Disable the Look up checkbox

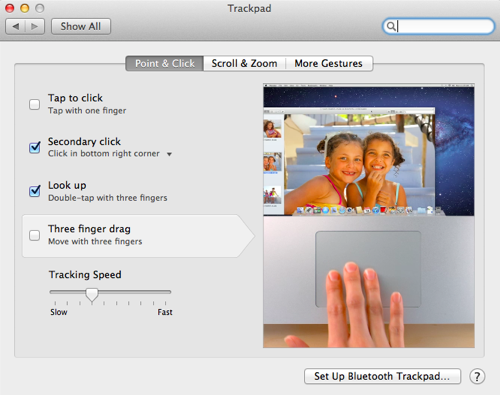[x=35, y=191]
